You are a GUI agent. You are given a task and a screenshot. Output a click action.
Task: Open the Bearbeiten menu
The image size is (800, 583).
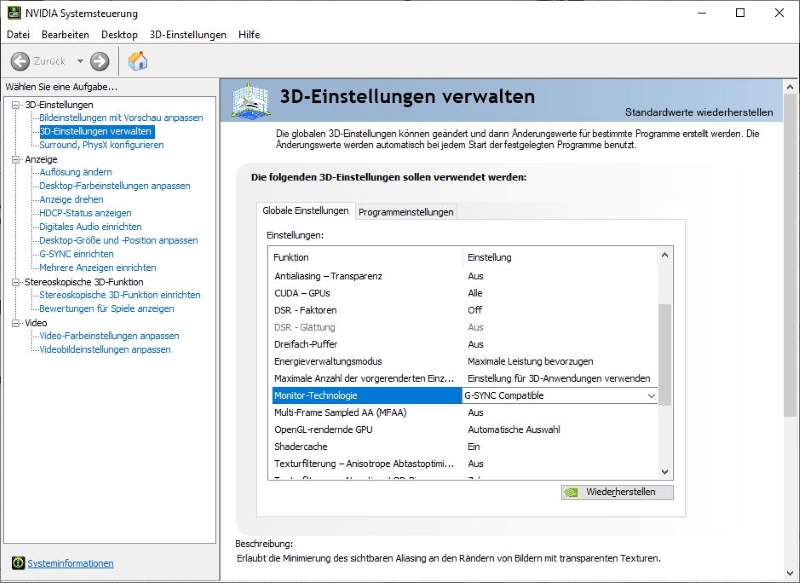click(x=65, y=35)
